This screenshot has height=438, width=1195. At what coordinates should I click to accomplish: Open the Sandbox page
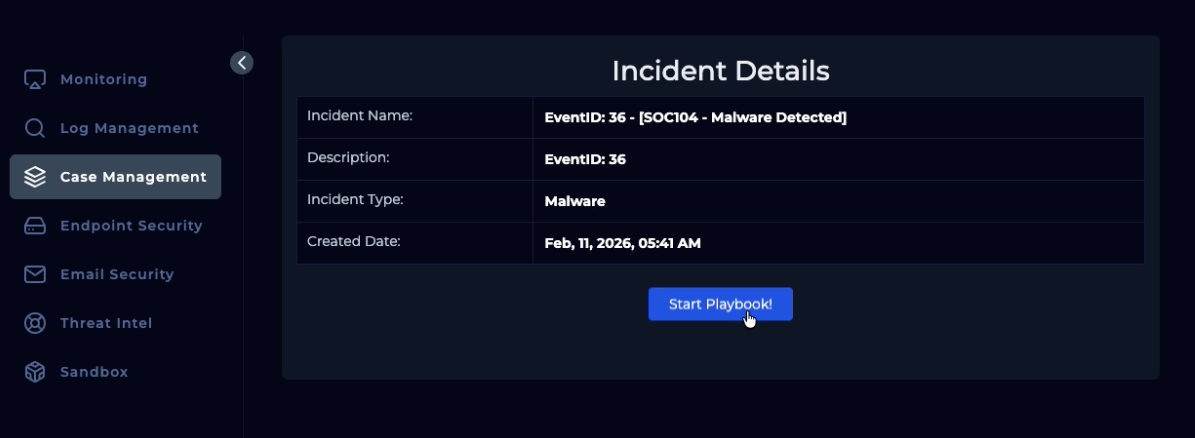pyautogui.click(x=94, y=372)
